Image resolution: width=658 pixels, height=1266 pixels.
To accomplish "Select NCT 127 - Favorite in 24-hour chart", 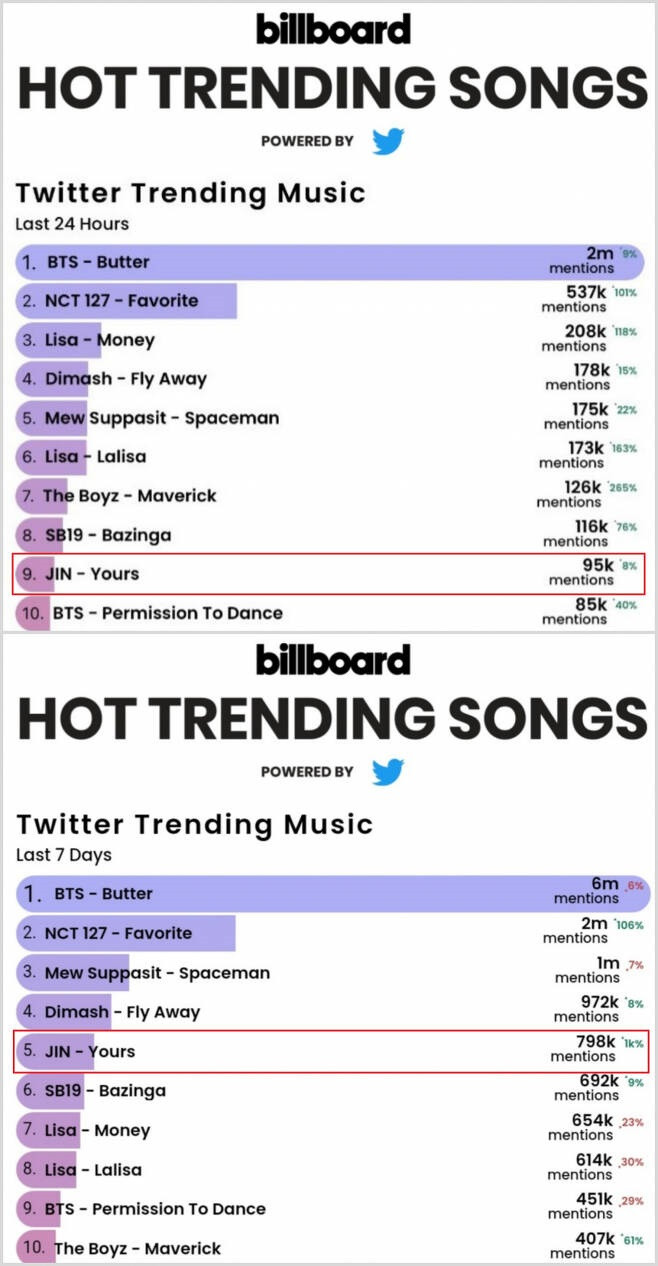I will (330, 301).
